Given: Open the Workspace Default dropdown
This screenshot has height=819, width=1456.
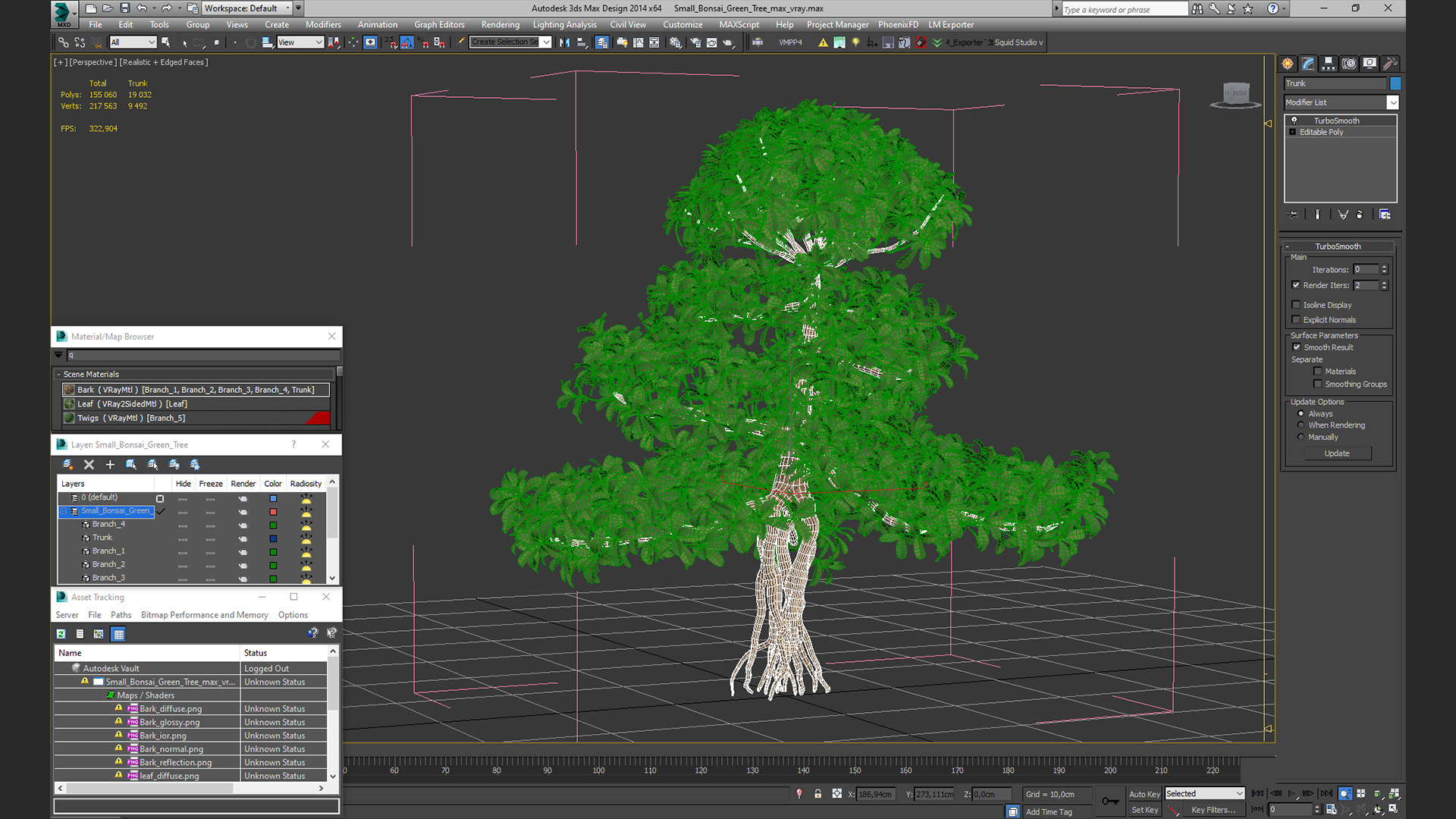Looking at the screenshot, I should tap(247, 8).
